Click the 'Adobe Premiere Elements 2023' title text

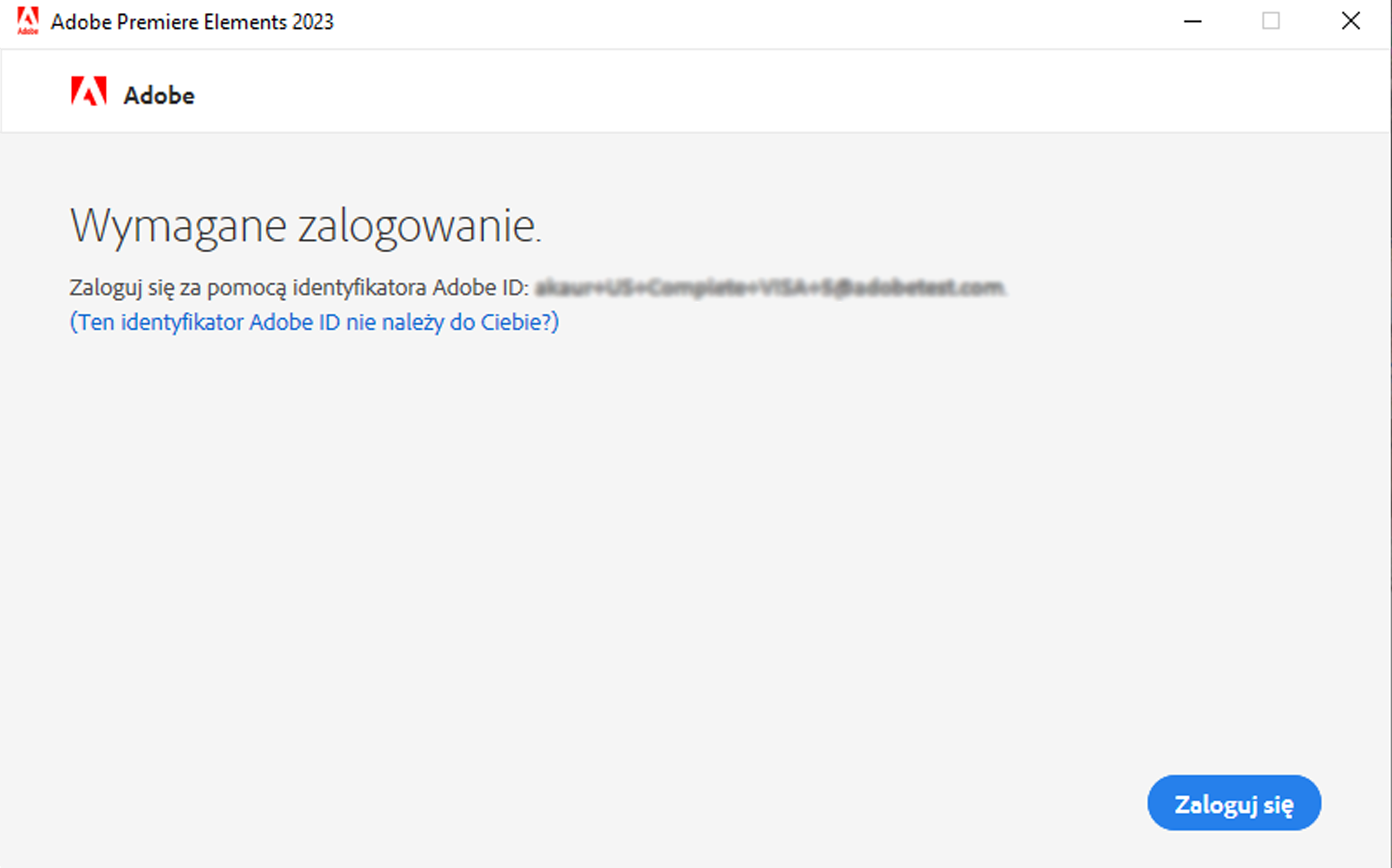[x=192, y=22]
